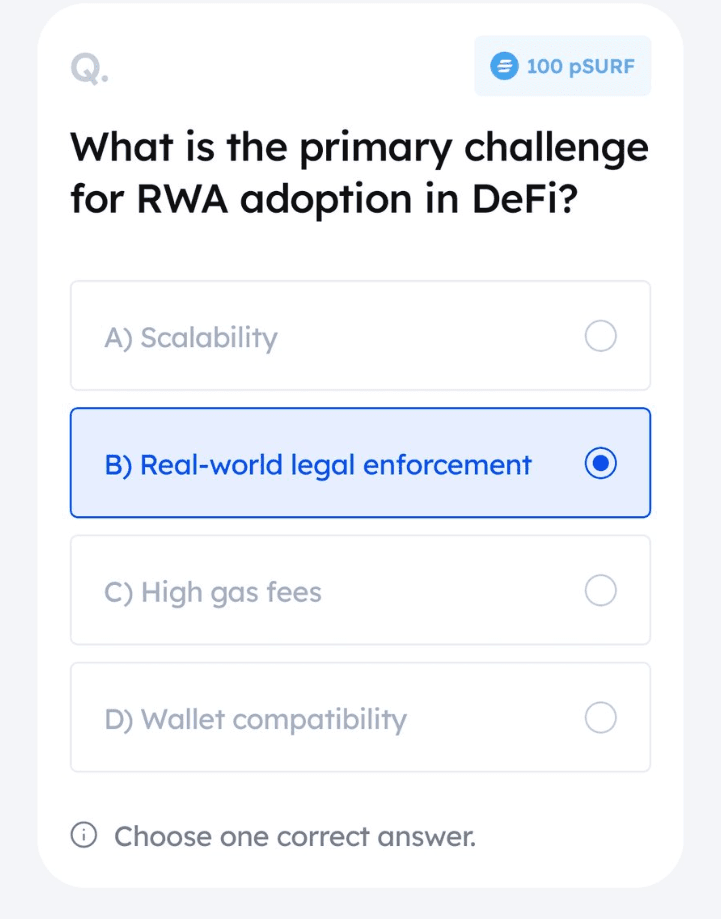The width and height of the screenshot is (721, 919).
Task: Click the info circle icon near the bottom
Action: tap(86, 835)
